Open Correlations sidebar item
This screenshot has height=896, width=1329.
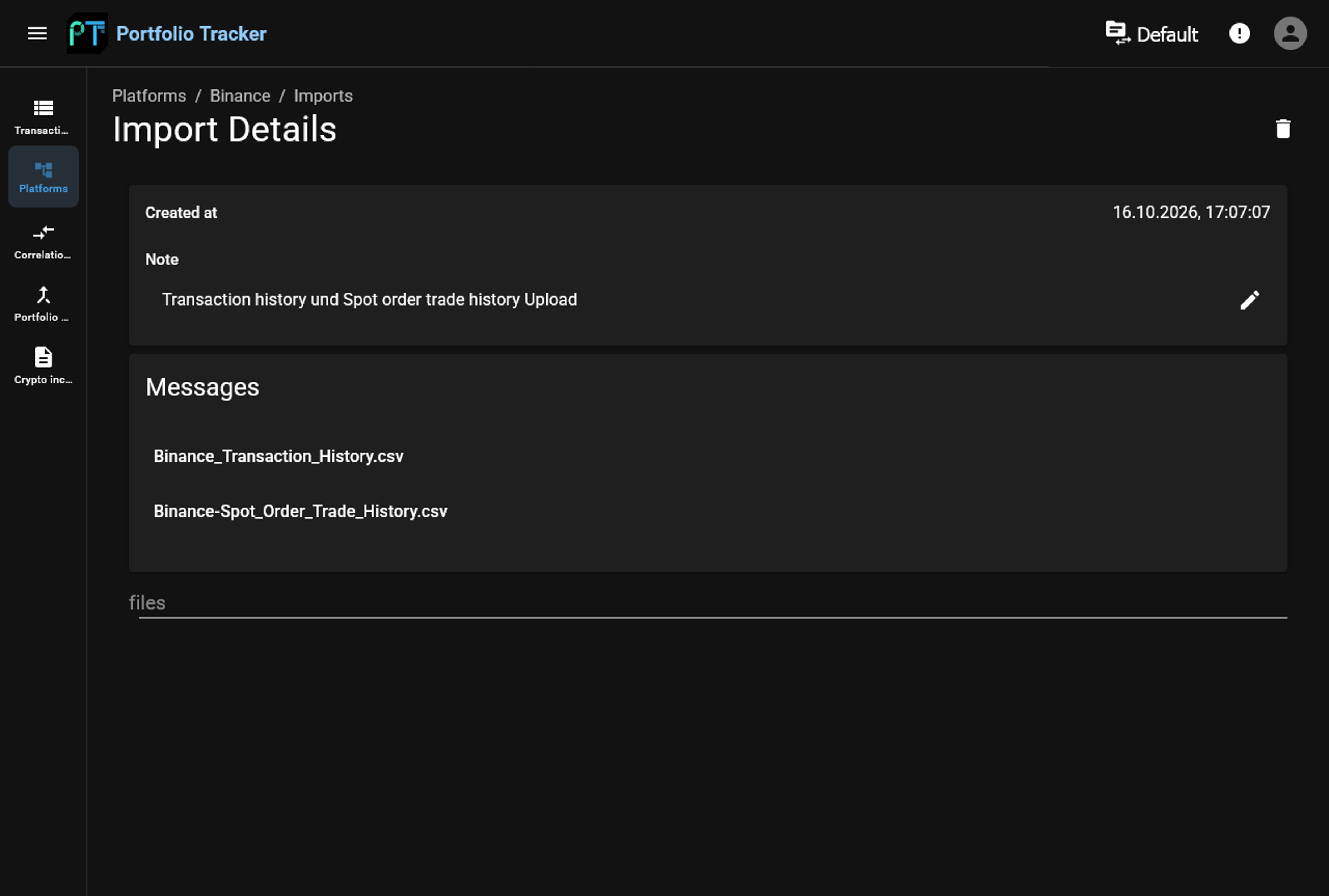43,242
